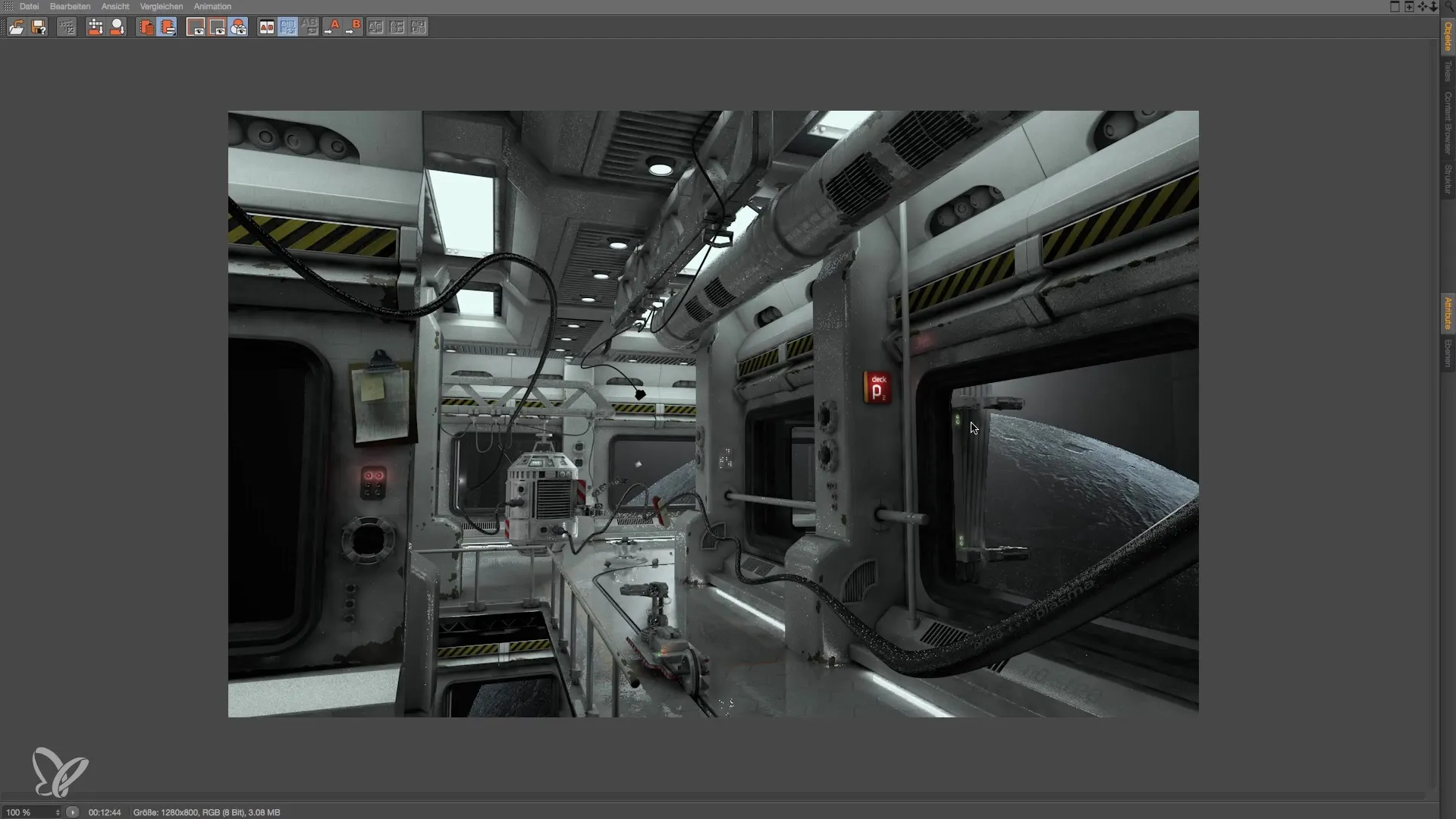Open the Ansicht menu
The height and width of the screenshot is (819, 1456).
[115, 6]
